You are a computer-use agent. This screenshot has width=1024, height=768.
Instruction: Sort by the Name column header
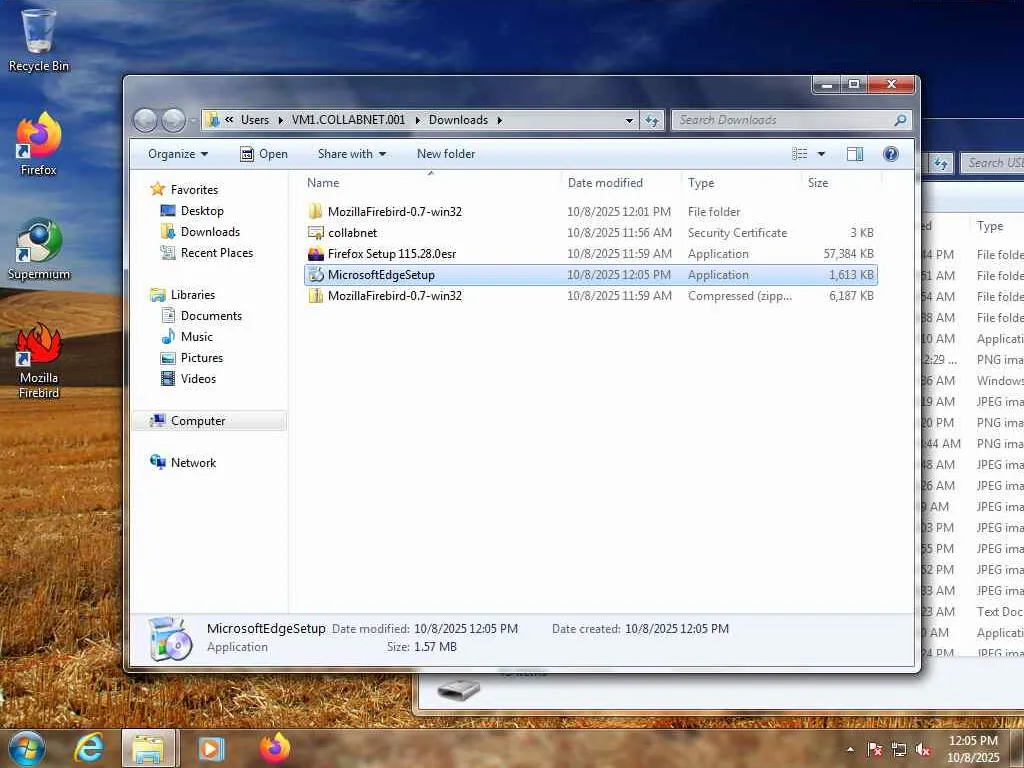[x=431, y=183]
